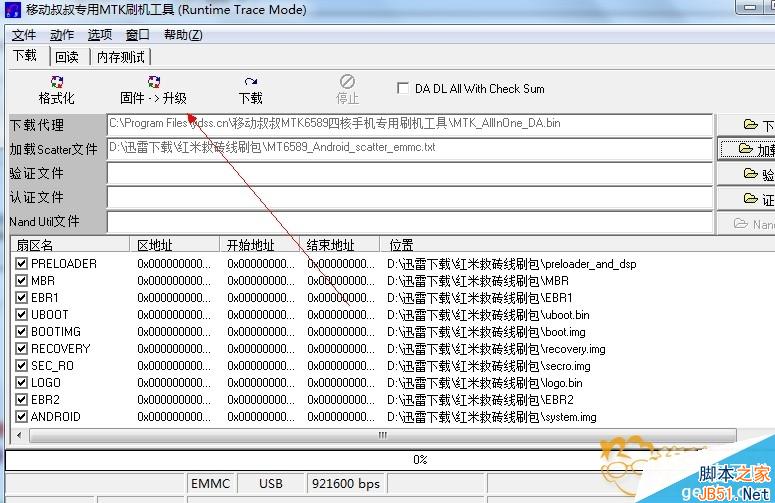Select the preloader_and_dsp file path
Image resolution: width=775 pixels, height=503 pixels.
[x=512, y=264]
